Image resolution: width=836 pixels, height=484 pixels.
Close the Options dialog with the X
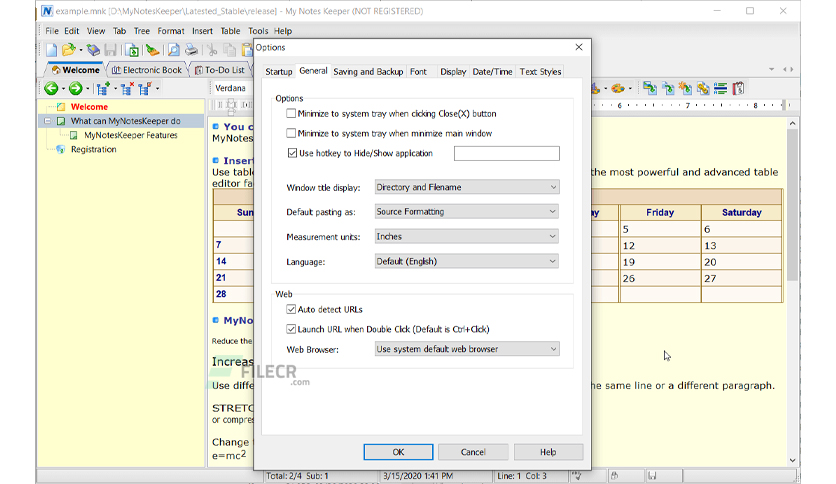[x=579, y=47]
